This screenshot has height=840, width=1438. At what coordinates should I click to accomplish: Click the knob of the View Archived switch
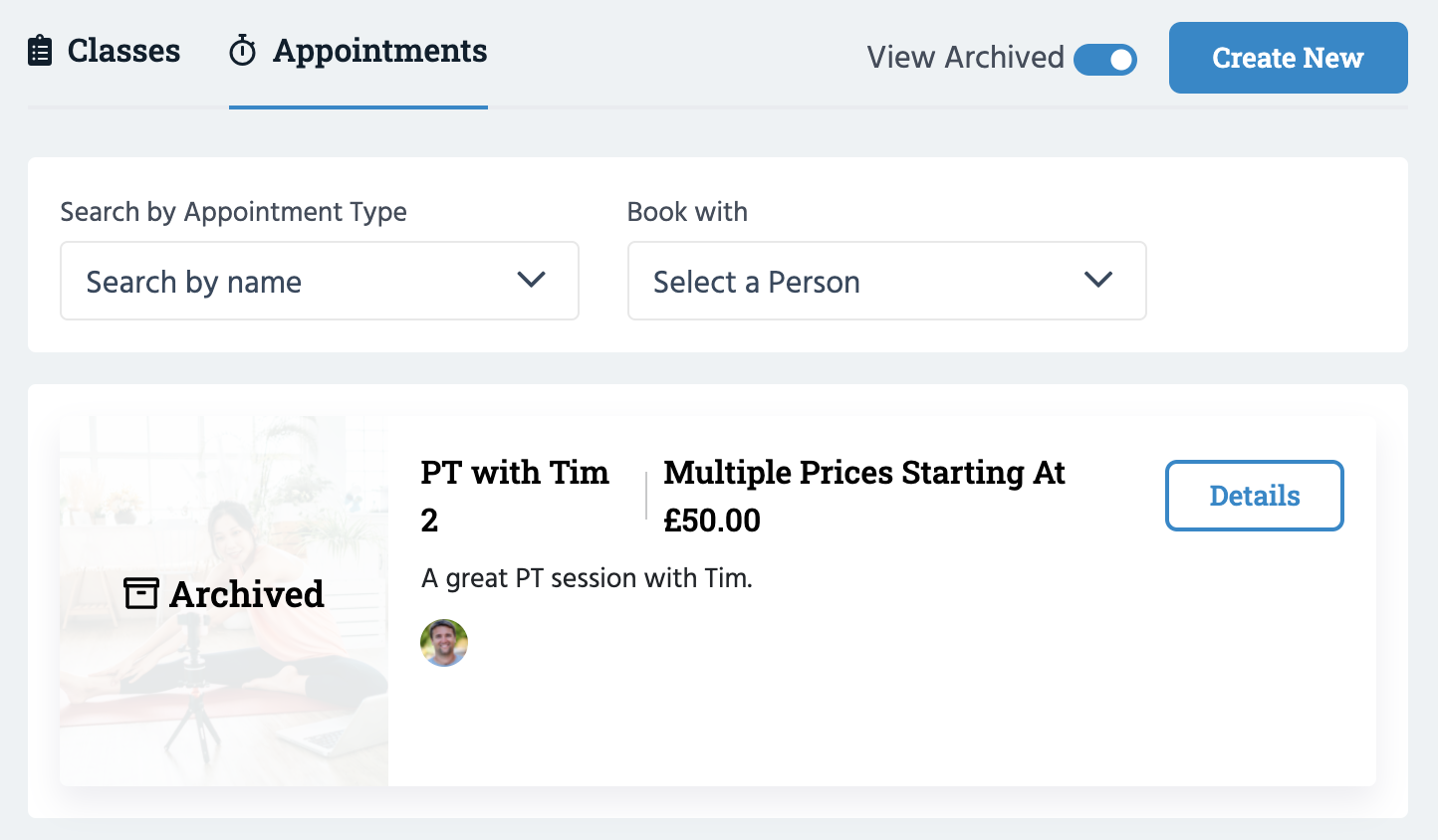(1119, 60)
